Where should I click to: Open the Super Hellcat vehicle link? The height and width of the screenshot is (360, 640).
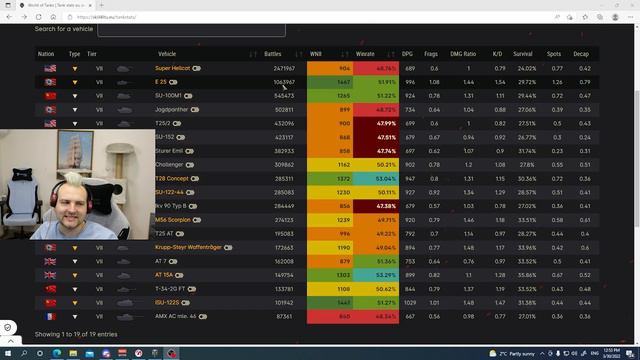pyautogui.click(x=172, y=68)
